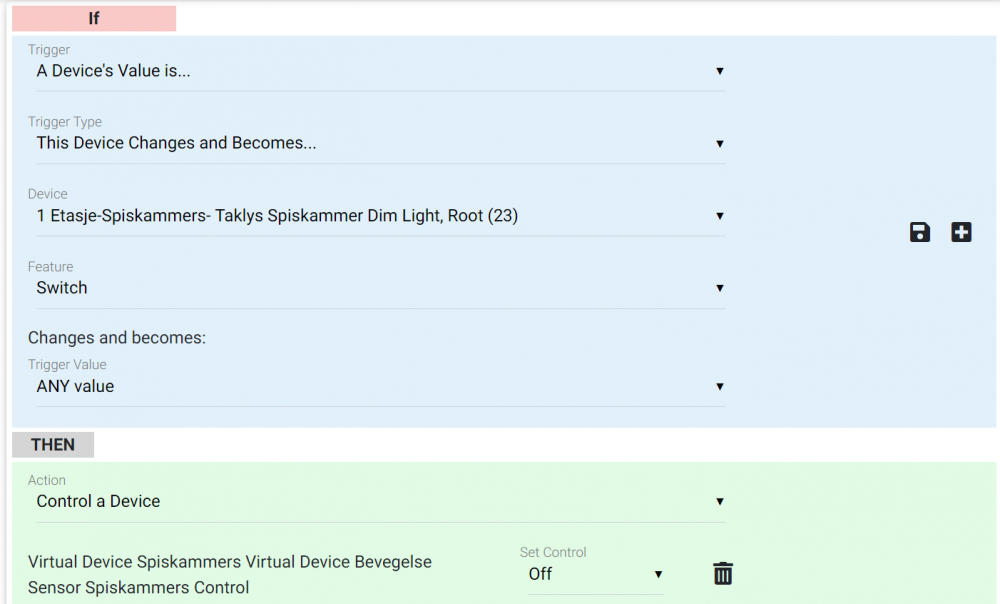Select the Virtual Device Bevegelse Sensor Spiskammers text

[x=230, y=574]
